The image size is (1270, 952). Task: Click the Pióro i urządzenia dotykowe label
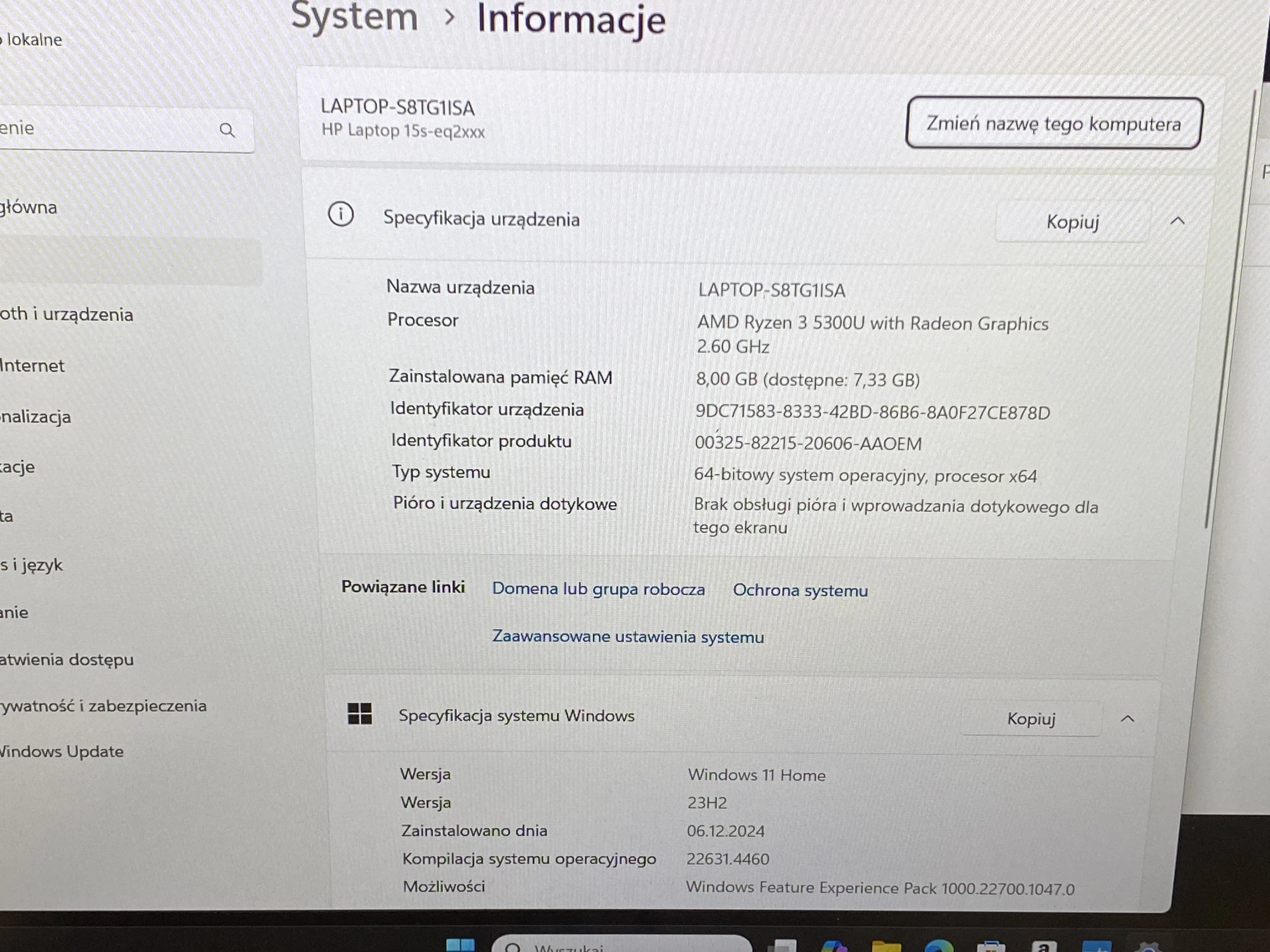pyautogui.click(x=505, y=503)
